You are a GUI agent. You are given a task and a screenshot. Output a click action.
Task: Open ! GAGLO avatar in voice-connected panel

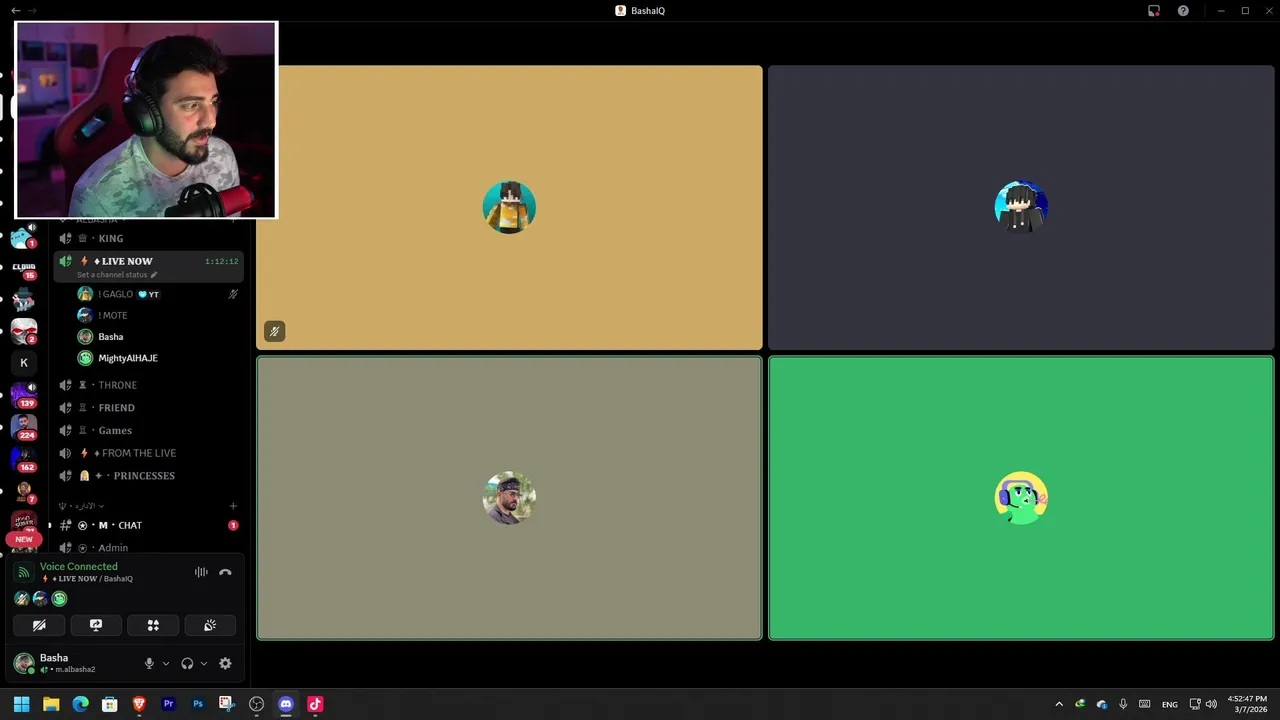pos(22,598)
